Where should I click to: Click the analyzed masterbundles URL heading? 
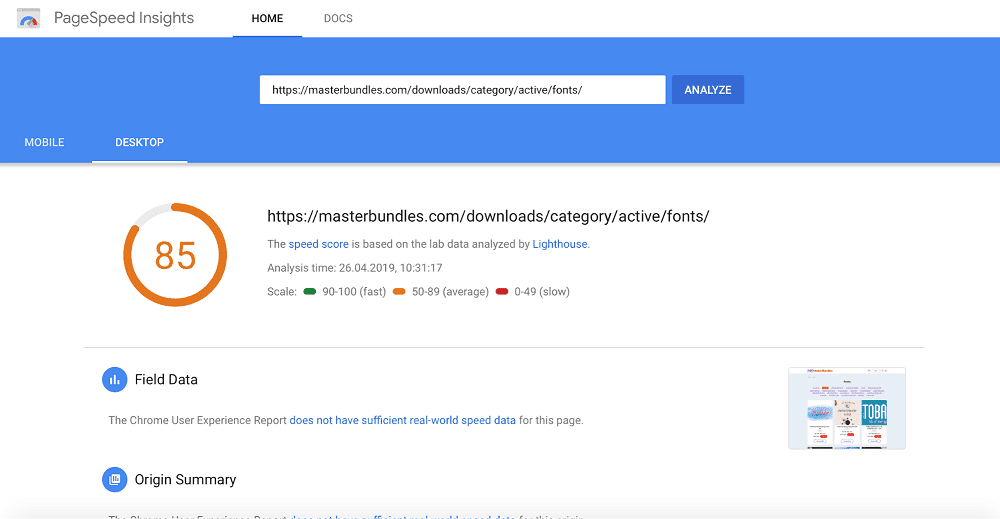coord(488,216)
